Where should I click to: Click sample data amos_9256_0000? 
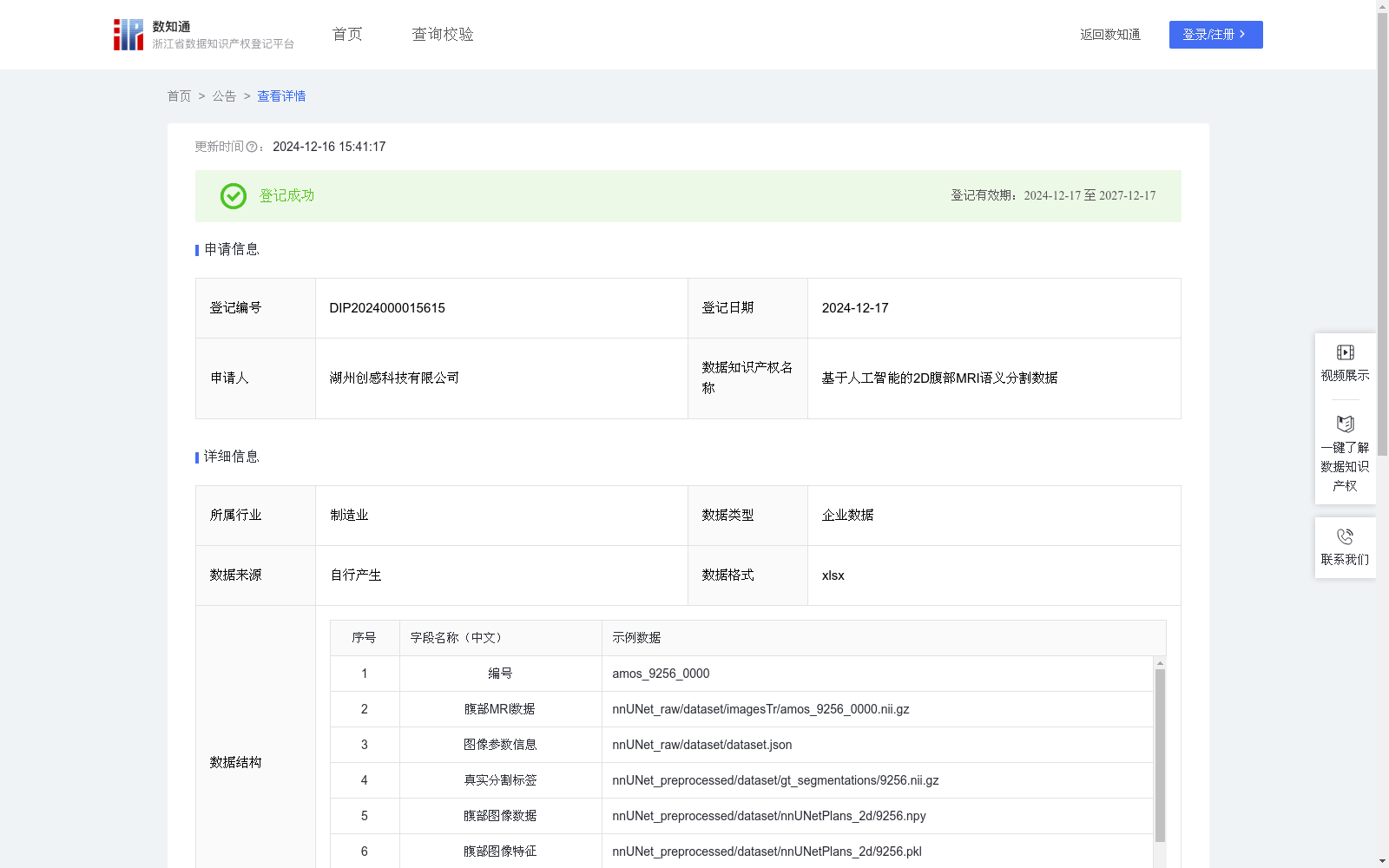[661, 674]
